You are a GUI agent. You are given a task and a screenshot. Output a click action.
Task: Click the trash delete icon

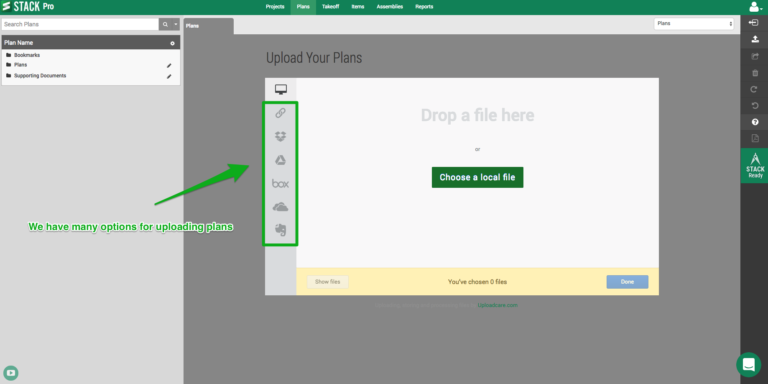[x=755, y=73]
